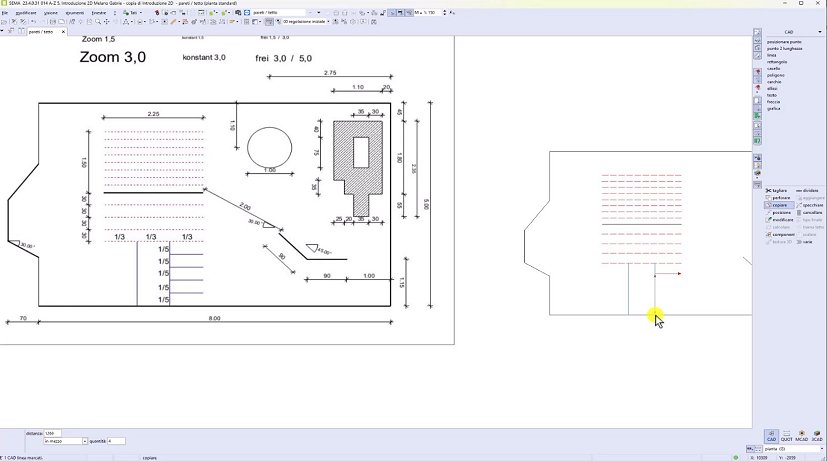Choose 'cerchio' from the CAD list
Screen dimensions: 827x461
(774, 82)
